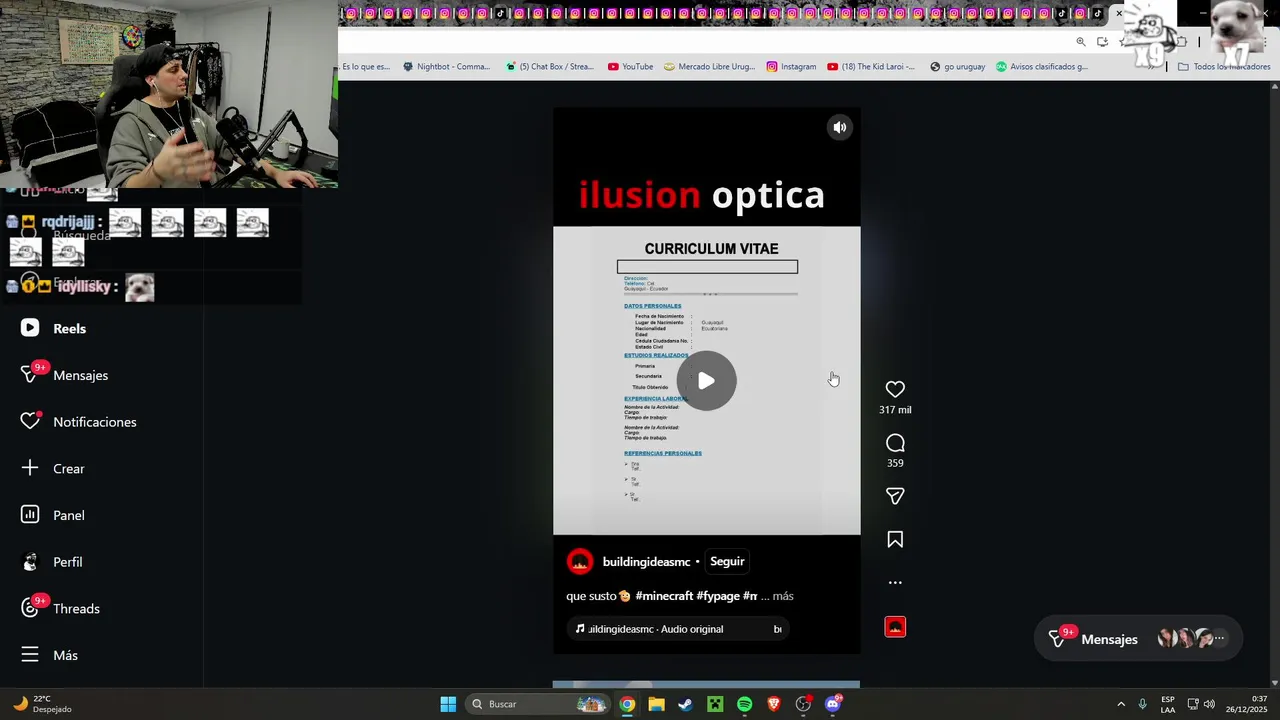
Task: Open the go uruguay bookmark
Action: 957,67
